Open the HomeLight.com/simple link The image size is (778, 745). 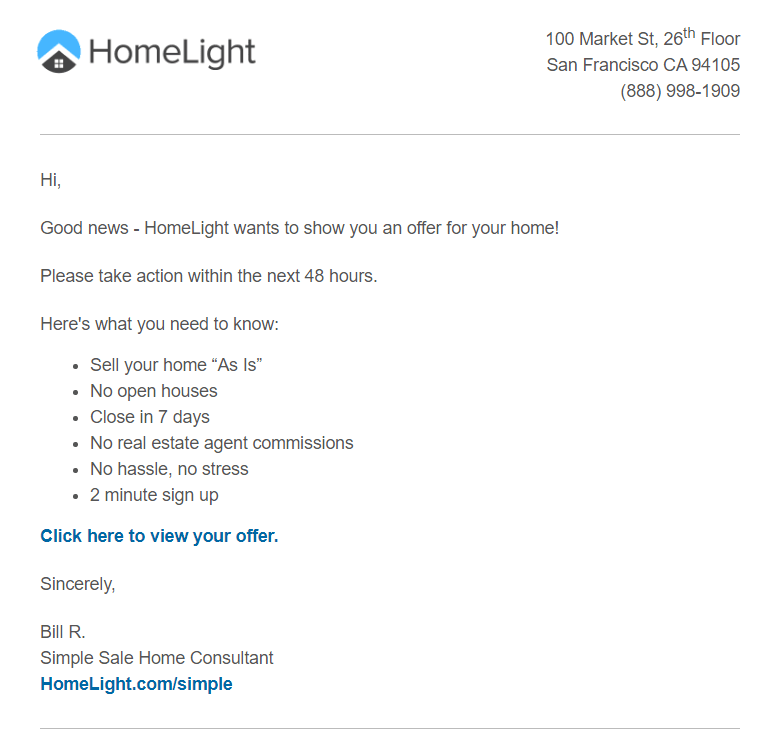pyautogui.click(x=136, y=684)
